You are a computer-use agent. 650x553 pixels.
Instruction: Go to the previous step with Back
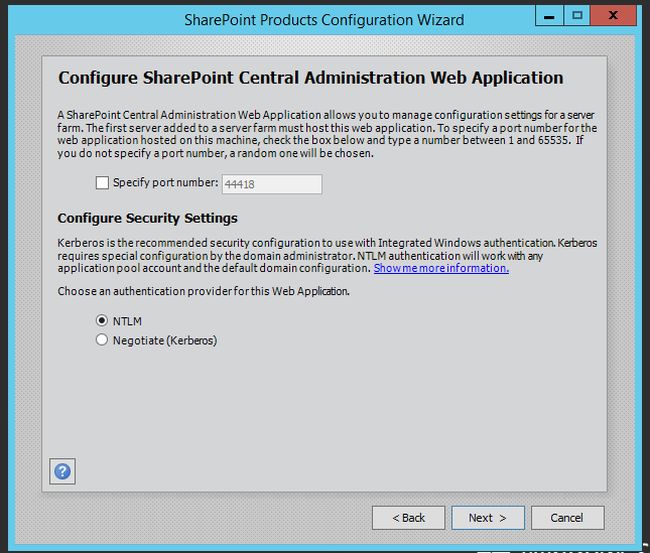[408, 518]
